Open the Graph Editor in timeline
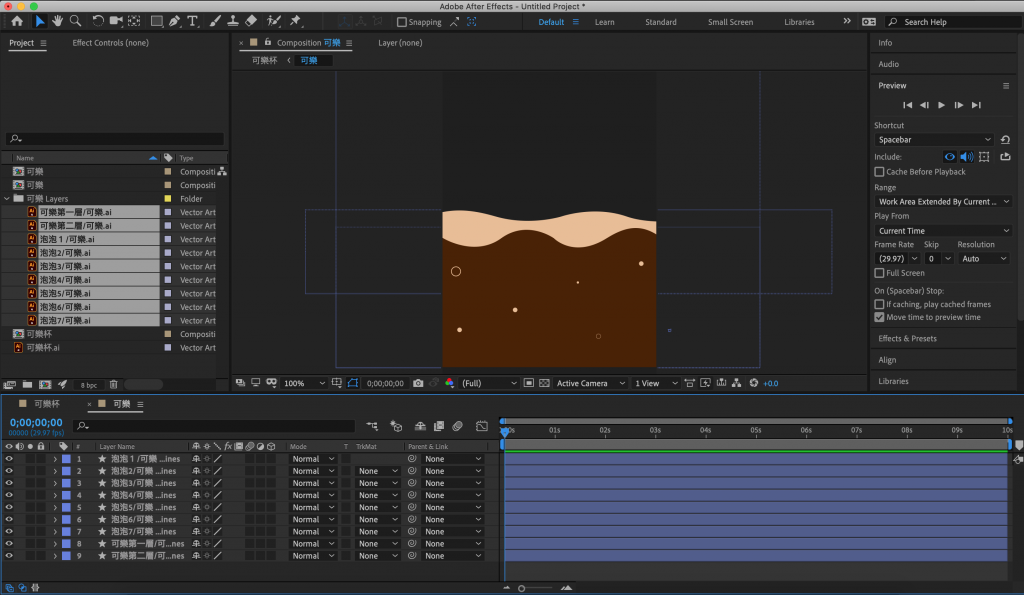 (481, 426)
